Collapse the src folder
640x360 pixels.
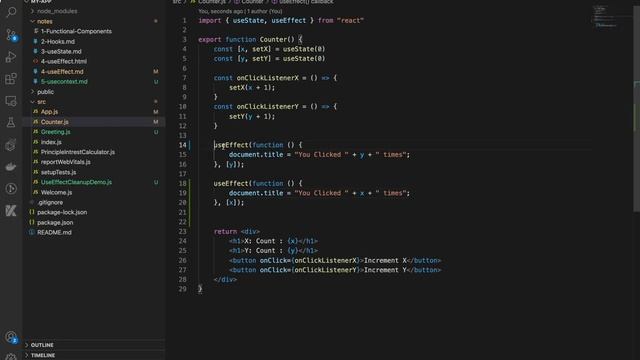click(32, 102)
